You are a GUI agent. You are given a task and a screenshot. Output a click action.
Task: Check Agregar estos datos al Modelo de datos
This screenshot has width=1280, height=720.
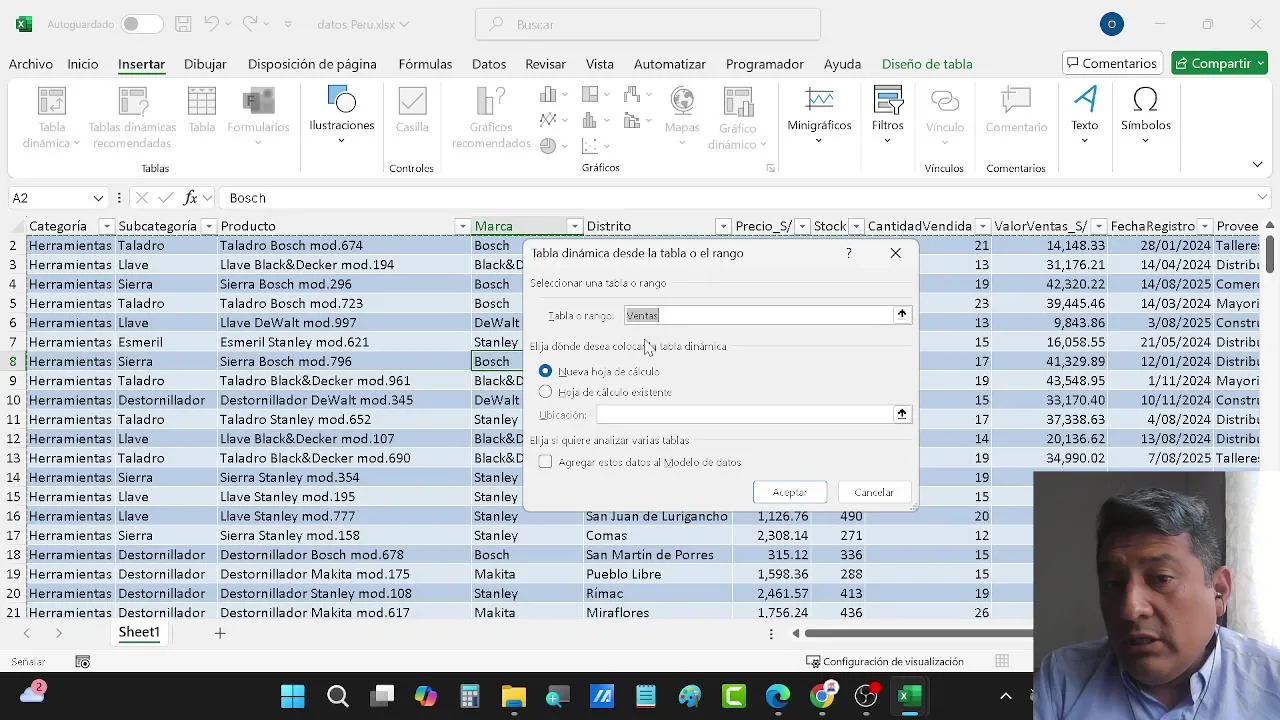545,462
